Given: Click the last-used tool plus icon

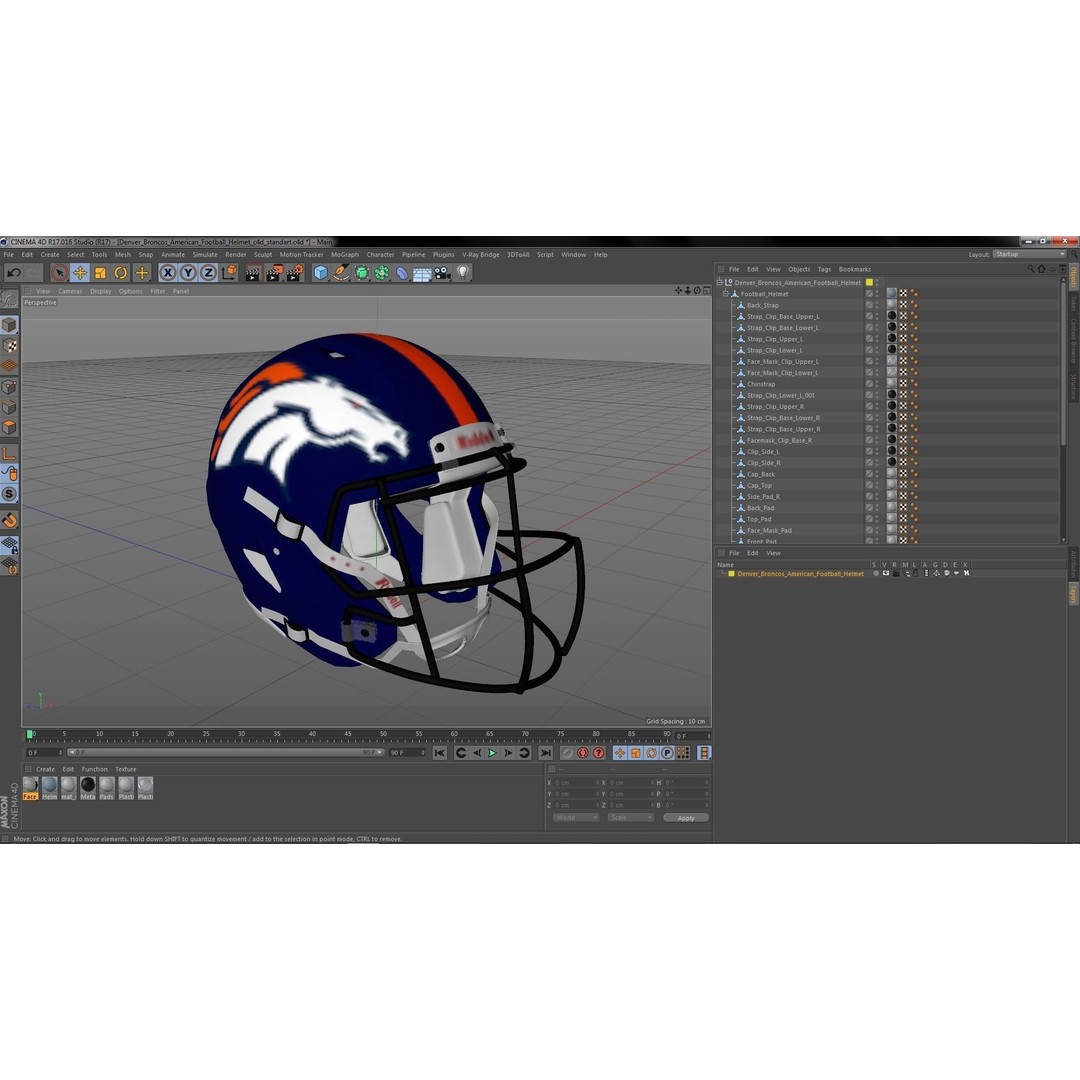Looking at the screenshot, I should [x=142, y=273].
